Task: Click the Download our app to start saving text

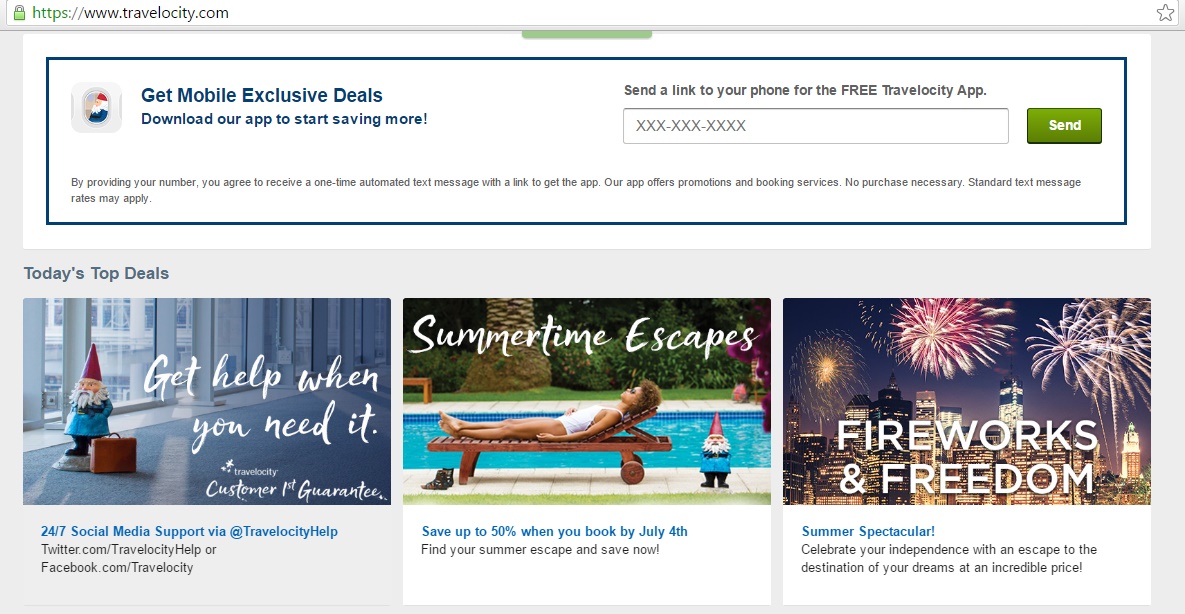Action: tap(284, 119)
